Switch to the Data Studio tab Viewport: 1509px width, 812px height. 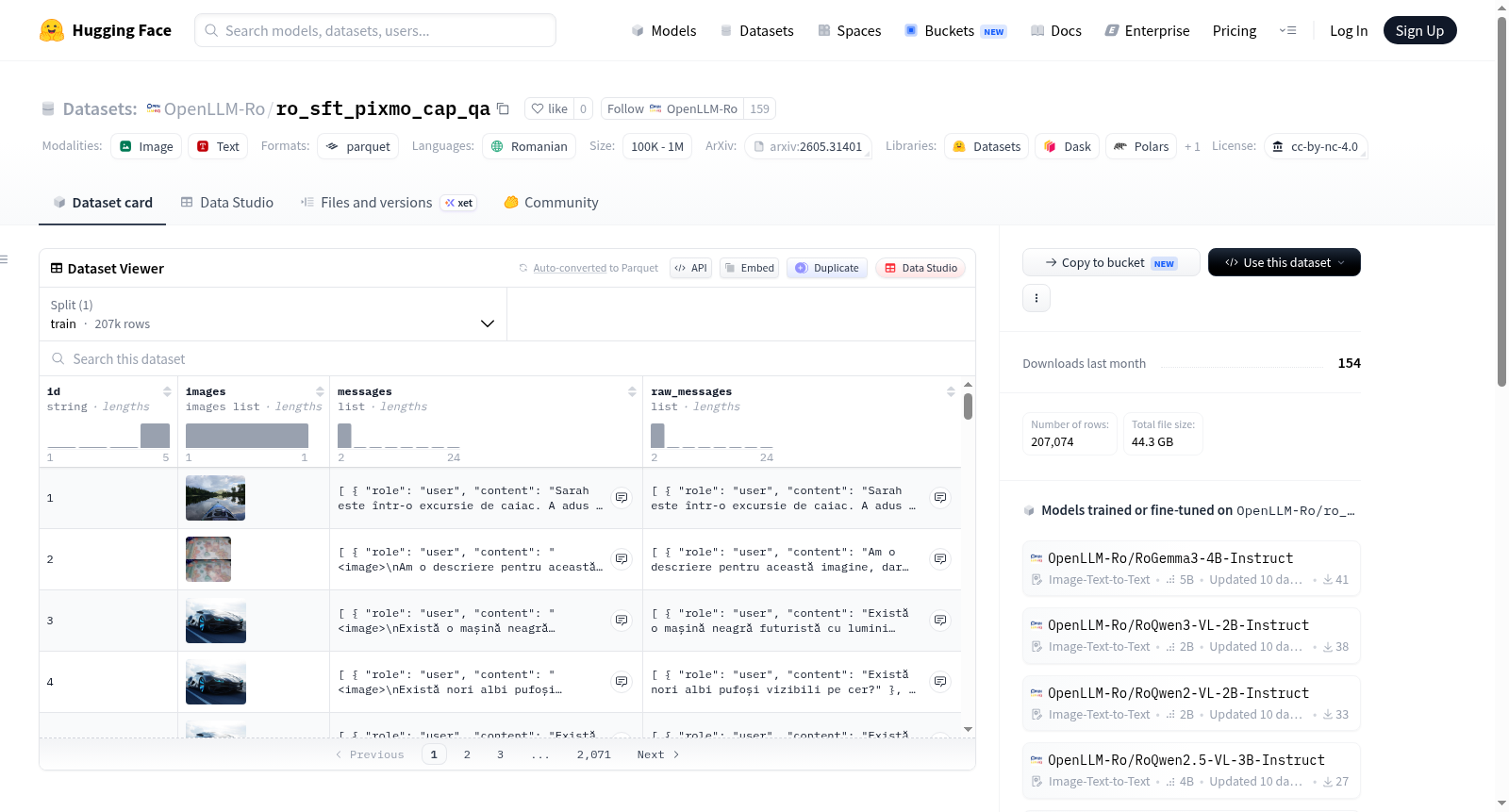pos(227,202)
